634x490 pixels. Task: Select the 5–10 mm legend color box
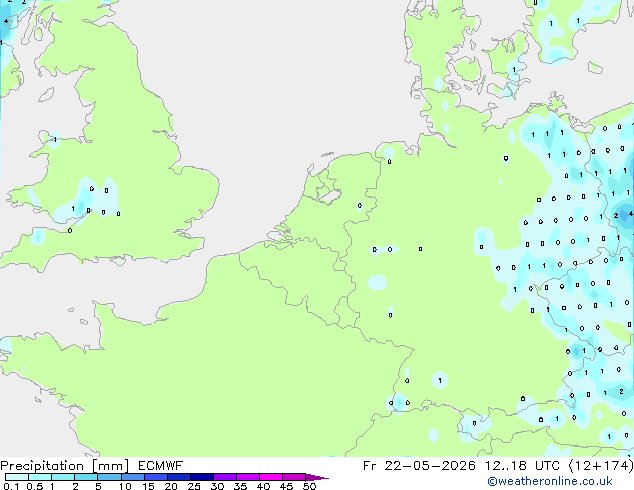pyautogui.click(x=110, y=477)
